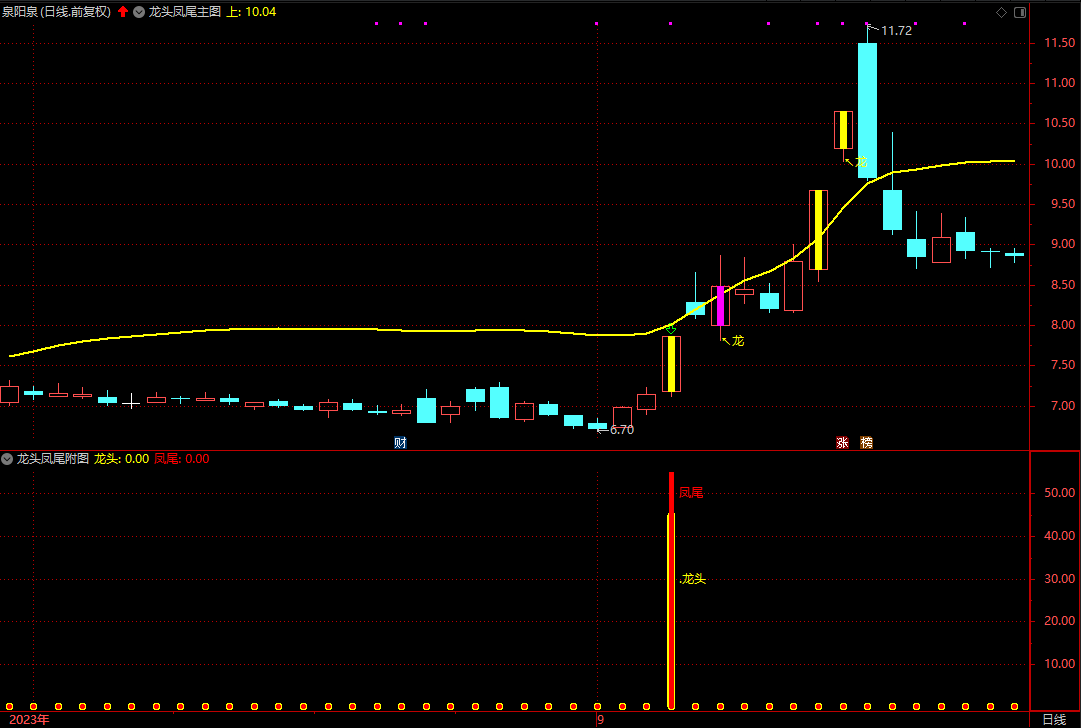
Task: Click the 龙头: 0.00 readout
Action: tap(121, 459)
